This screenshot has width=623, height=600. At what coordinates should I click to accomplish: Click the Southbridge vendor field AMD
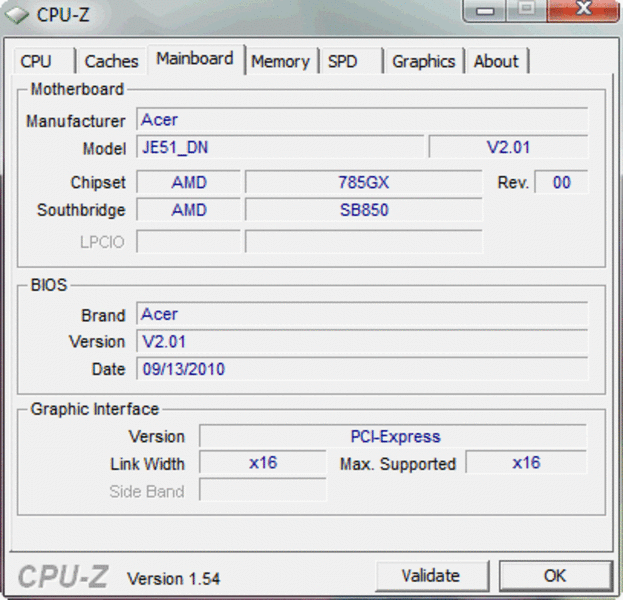click(x=189, y=210)
